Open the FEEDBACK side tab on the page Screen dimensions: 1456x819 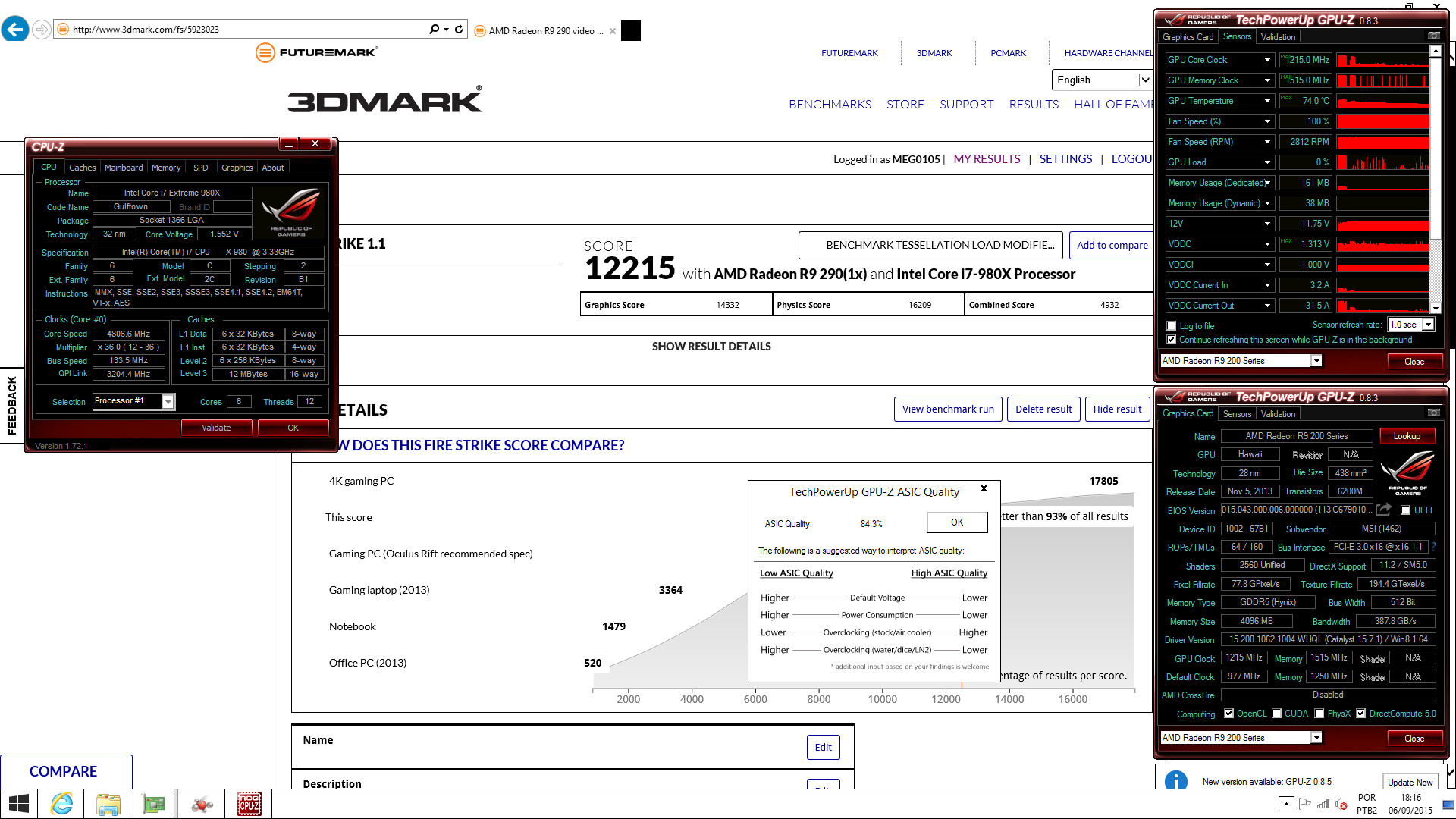(11, 406)
